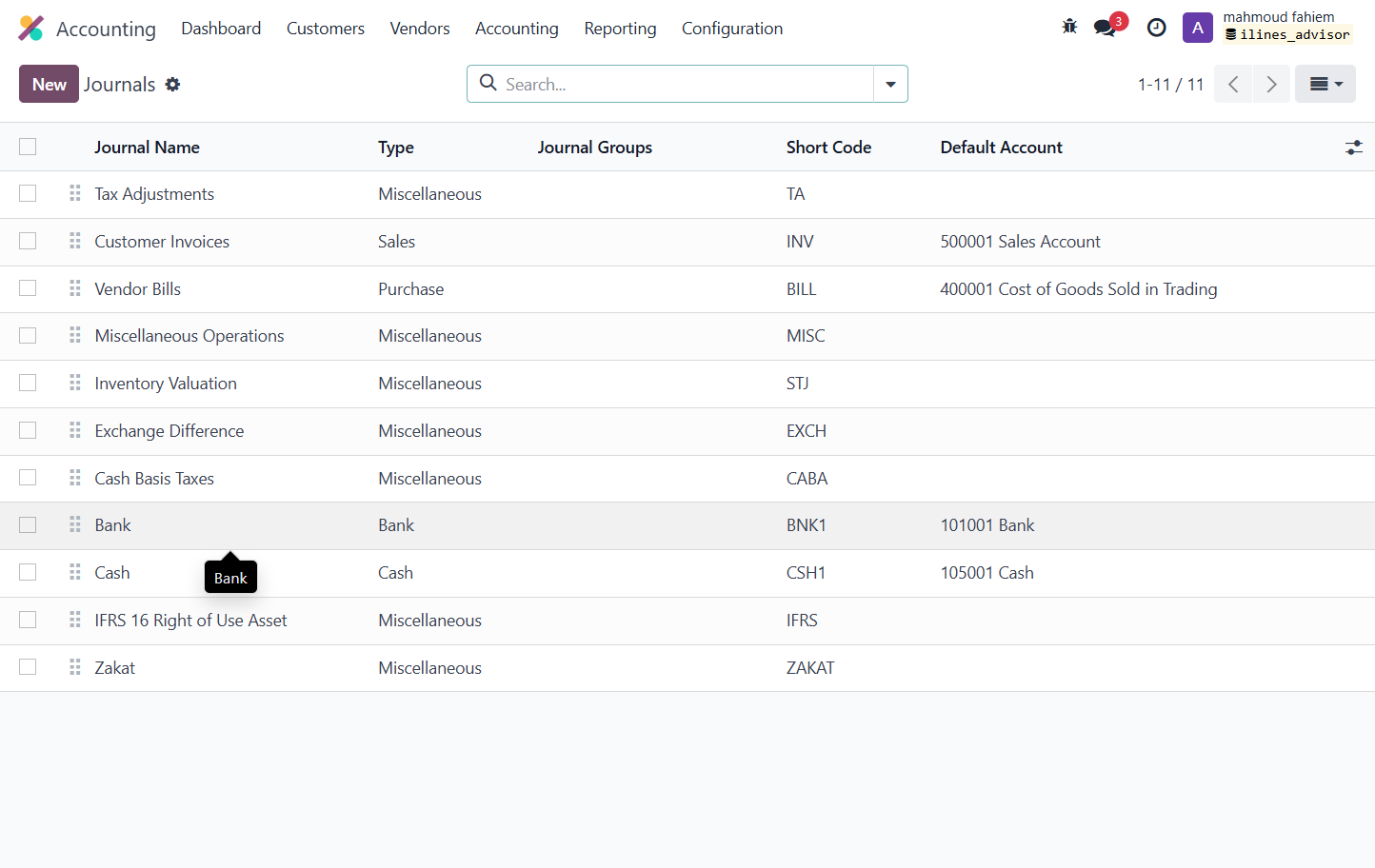1375x868 pixels.
Task: Click the search magnifier icon
Action: coord(488,83)
